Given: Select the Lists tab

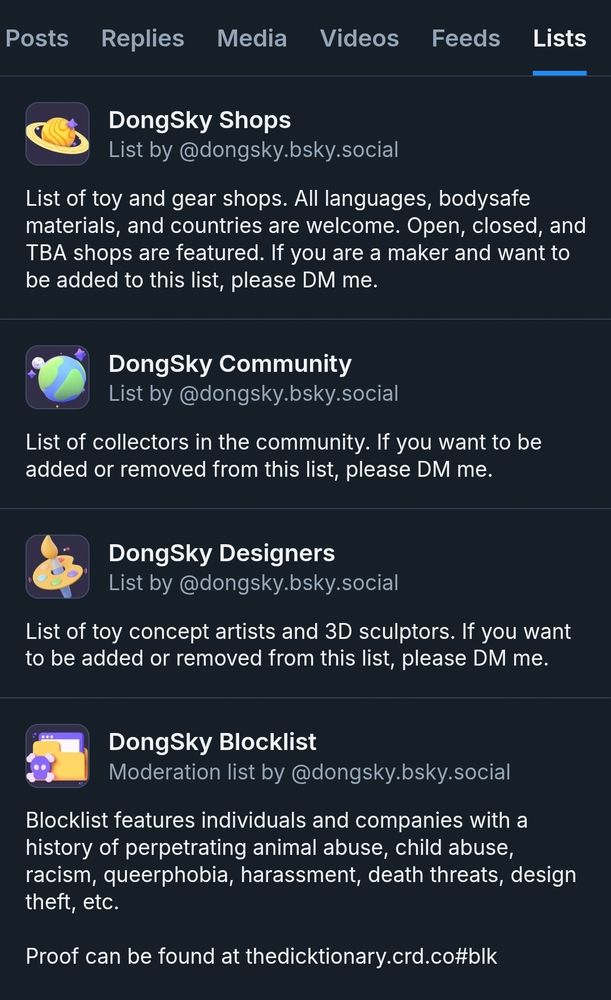Looking at the screenshot, I should point(559,38).
